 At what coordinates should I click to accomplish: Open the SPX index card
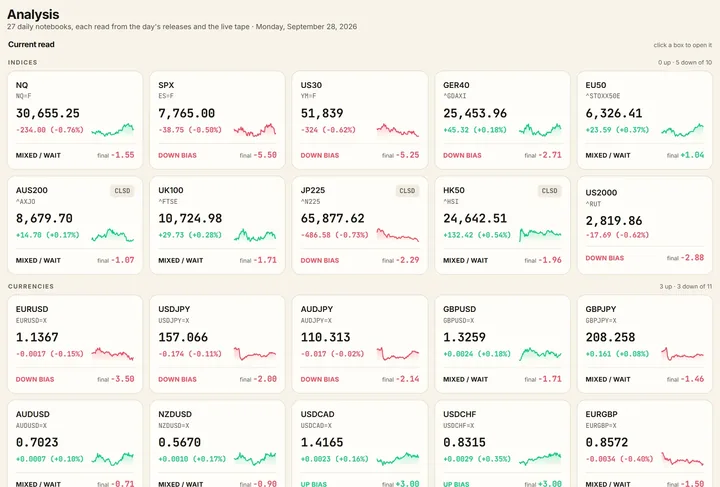(x=217, y=120)
